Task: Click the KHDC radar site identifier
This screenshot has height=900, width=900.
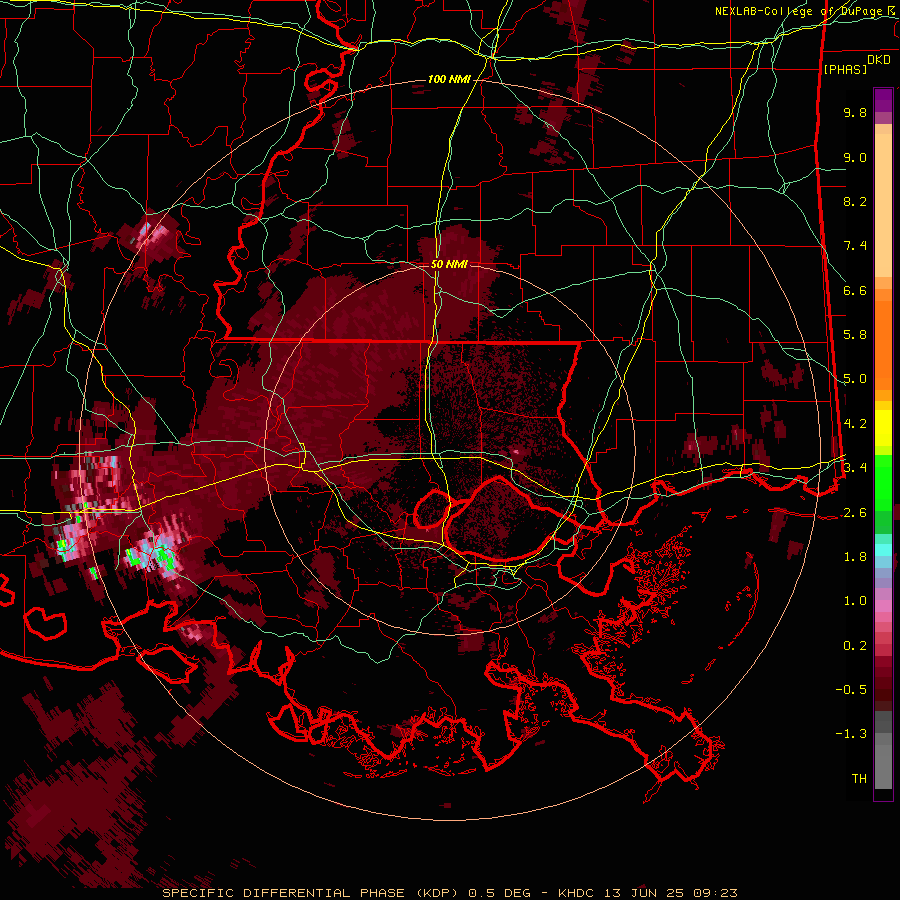Action: click(577, 893)
